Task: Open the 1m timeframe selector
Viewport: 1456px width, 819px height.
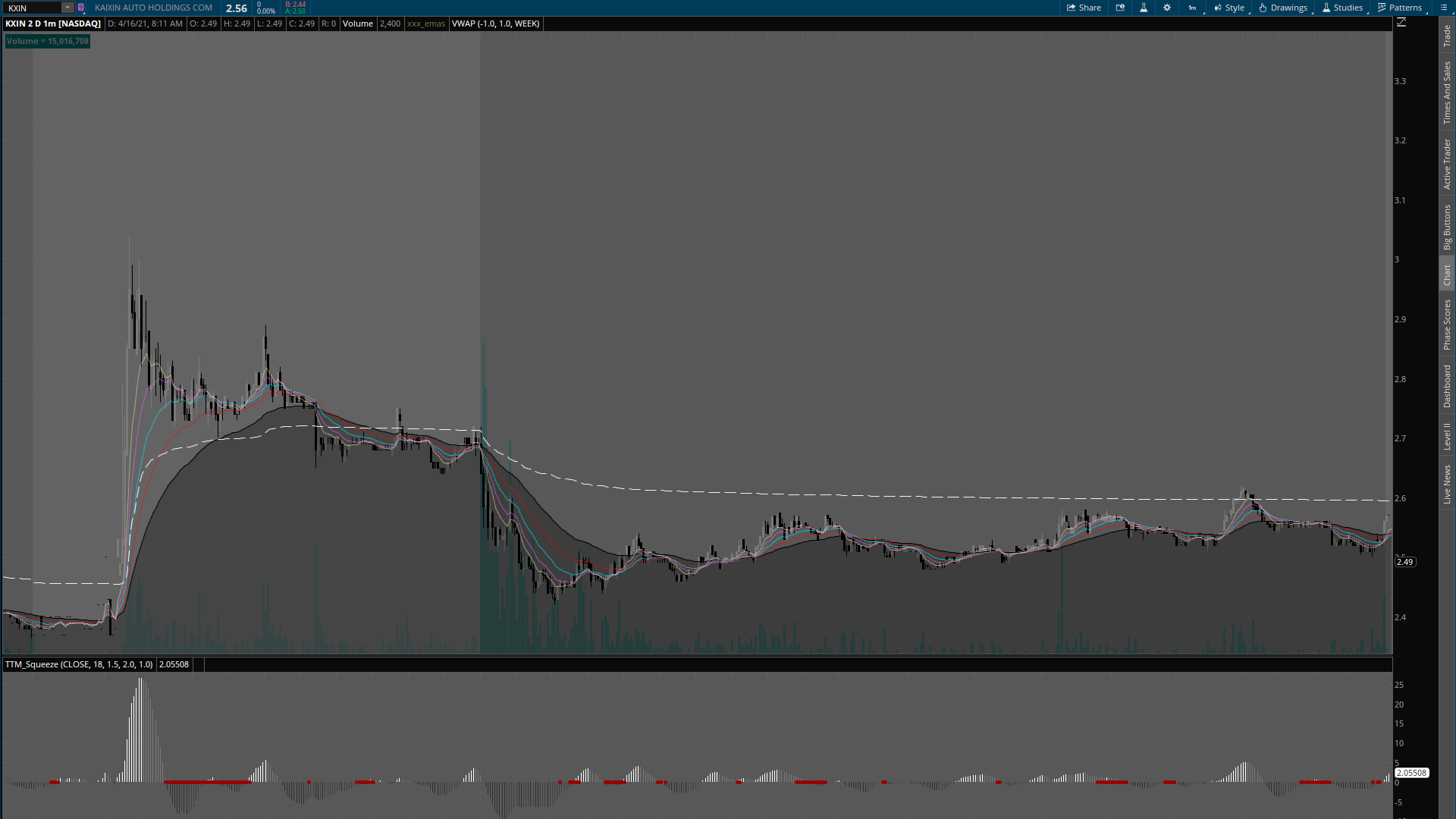Action: click(1192, 8)
